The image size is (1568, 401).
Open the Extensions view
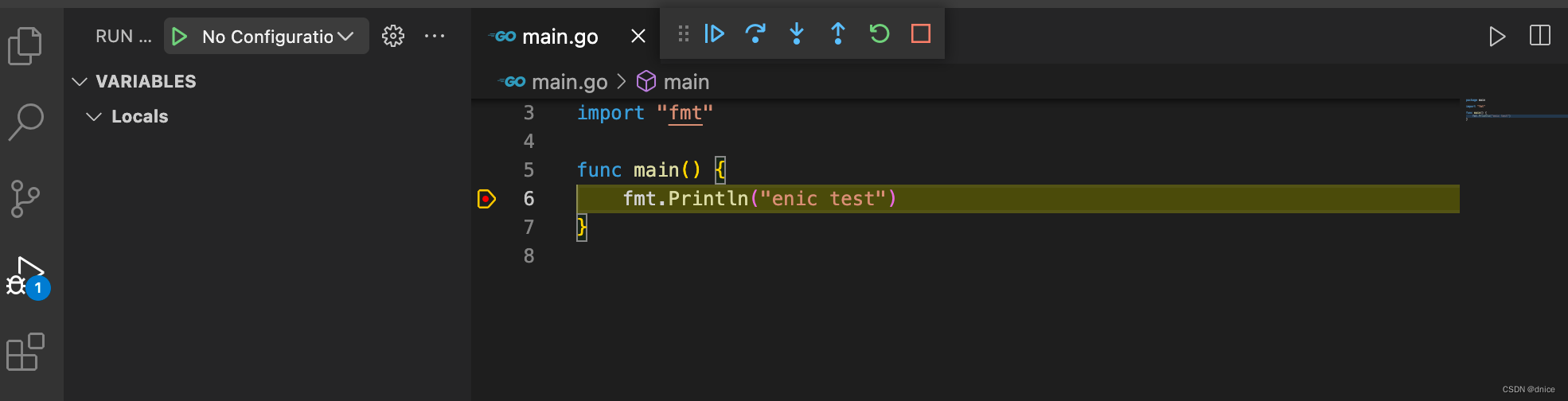point(25,352)
